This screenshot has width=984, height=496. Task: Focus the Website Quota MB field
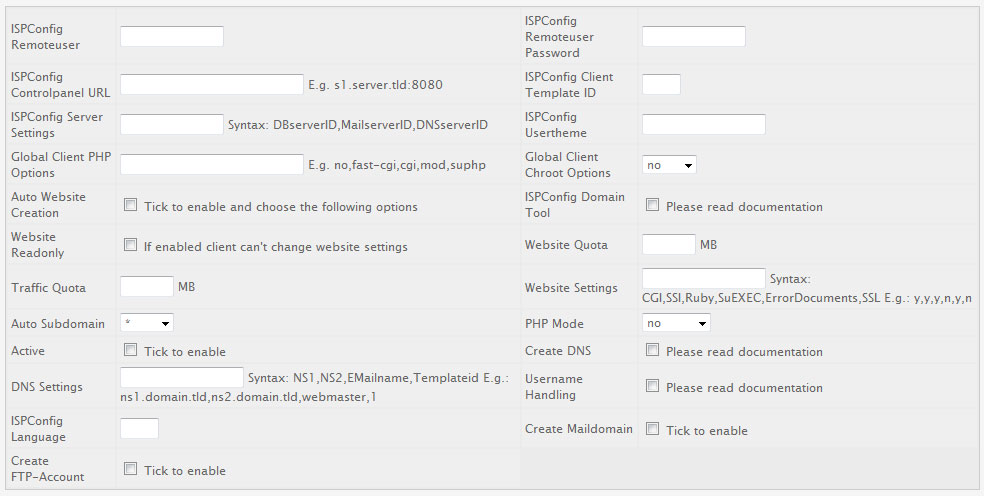pos(669,244)
